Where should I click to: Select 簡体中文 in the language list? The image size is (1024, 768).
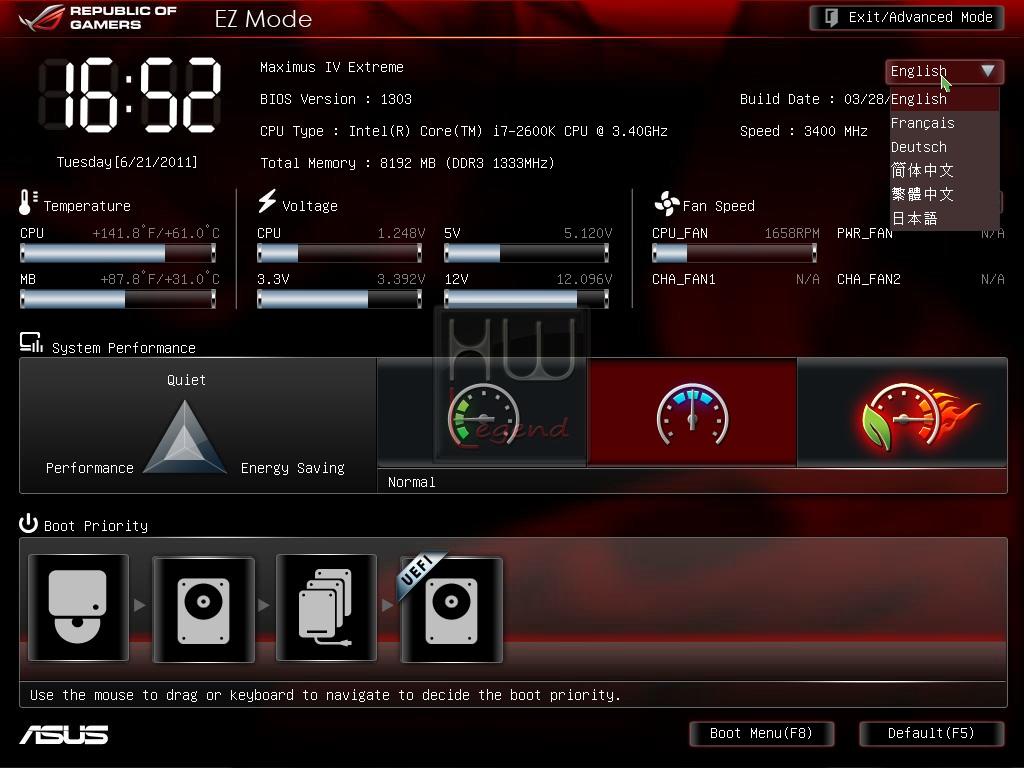944,170
